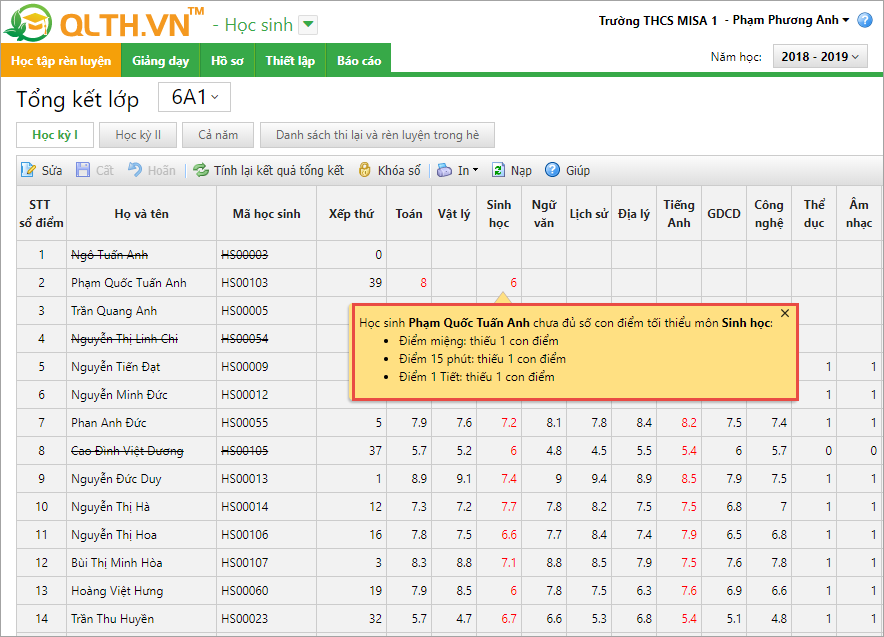Open the 6A1 class selector

pos(195,98)
